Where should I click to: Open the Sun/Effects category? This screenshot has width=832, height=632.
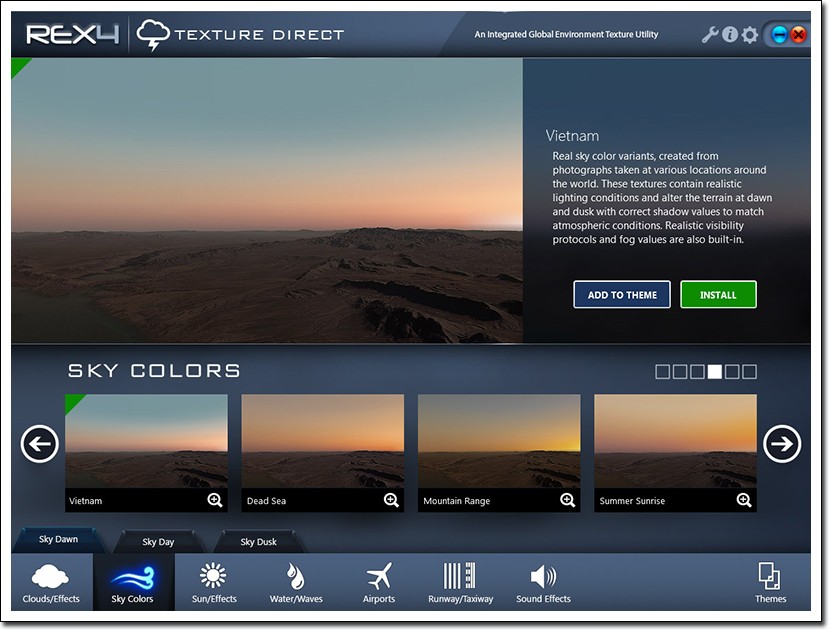click(x=214, y=583)
